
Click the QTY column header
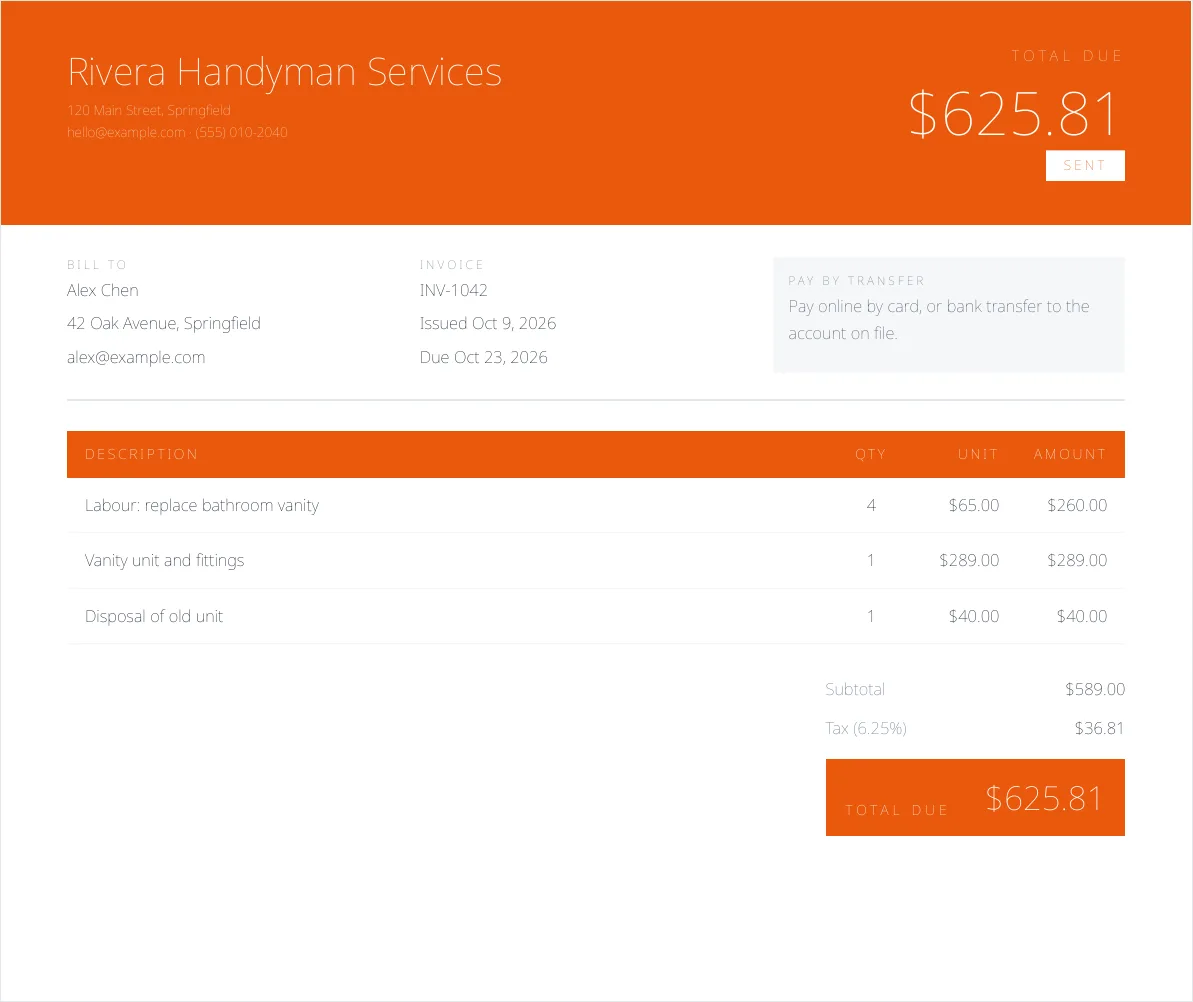(x=870, y=454)
